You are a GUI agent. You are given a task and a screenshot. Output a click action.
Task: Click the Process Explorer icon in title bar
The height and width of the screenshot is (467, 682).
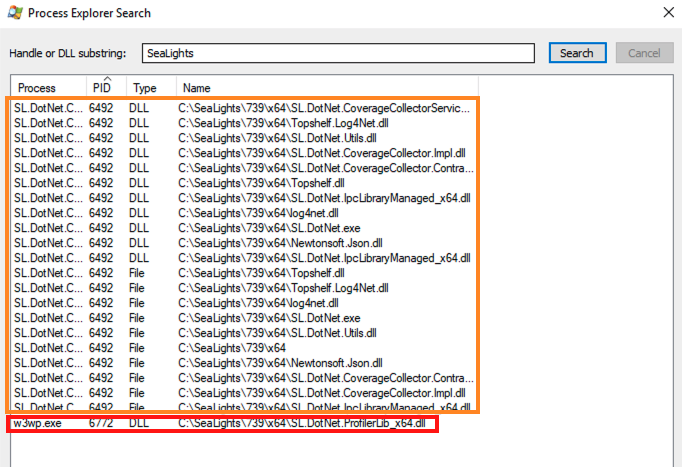coord(15,12)
